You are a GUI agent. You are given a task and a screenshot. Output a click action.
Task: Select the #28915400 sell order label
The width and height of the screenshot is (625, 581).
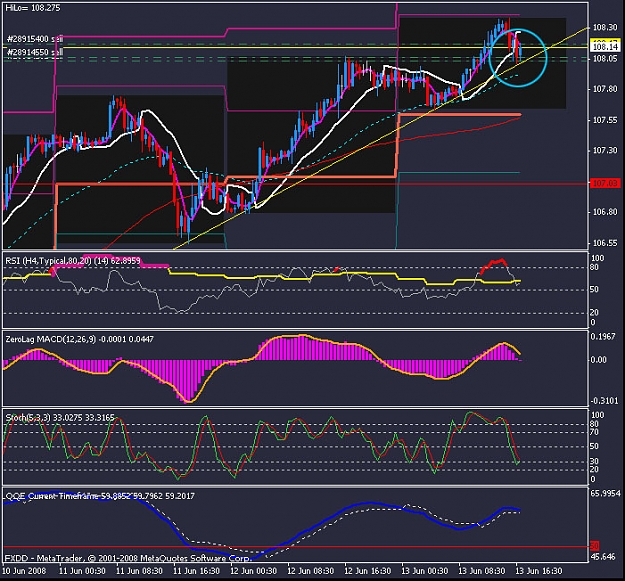[35, 39]
